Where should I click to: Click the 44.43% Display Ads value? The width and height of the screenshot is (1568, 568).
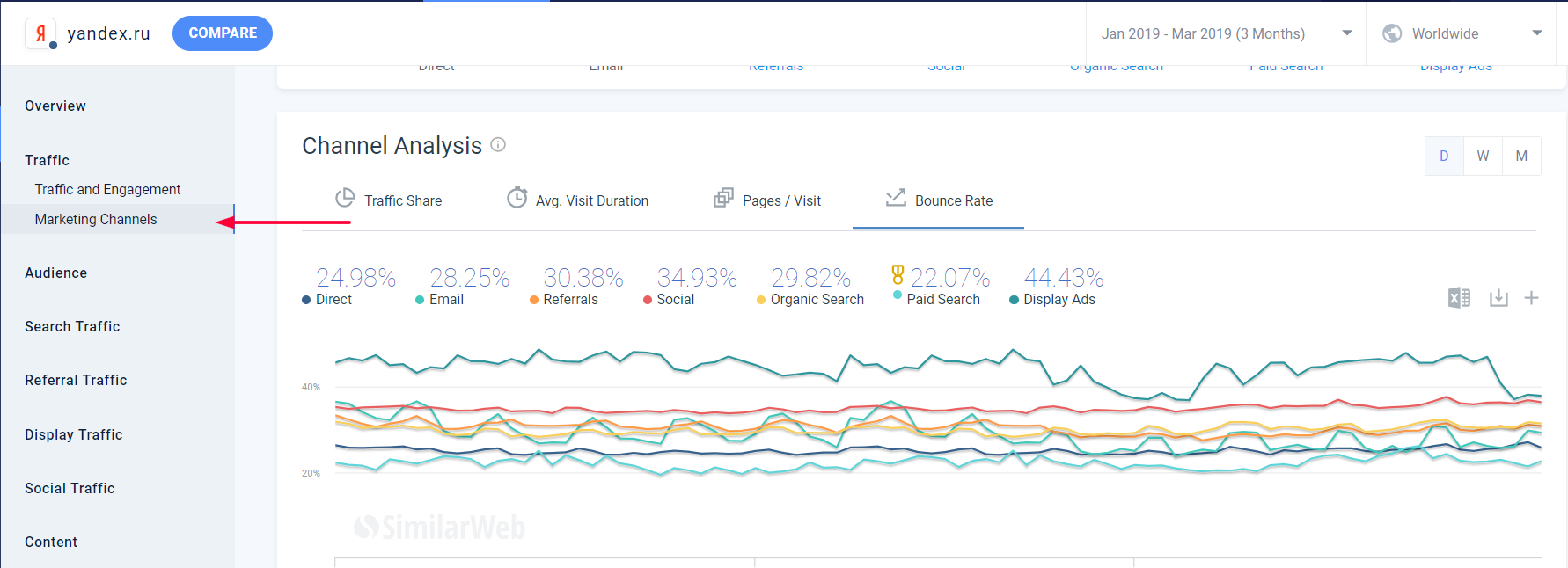[1063, 278]
